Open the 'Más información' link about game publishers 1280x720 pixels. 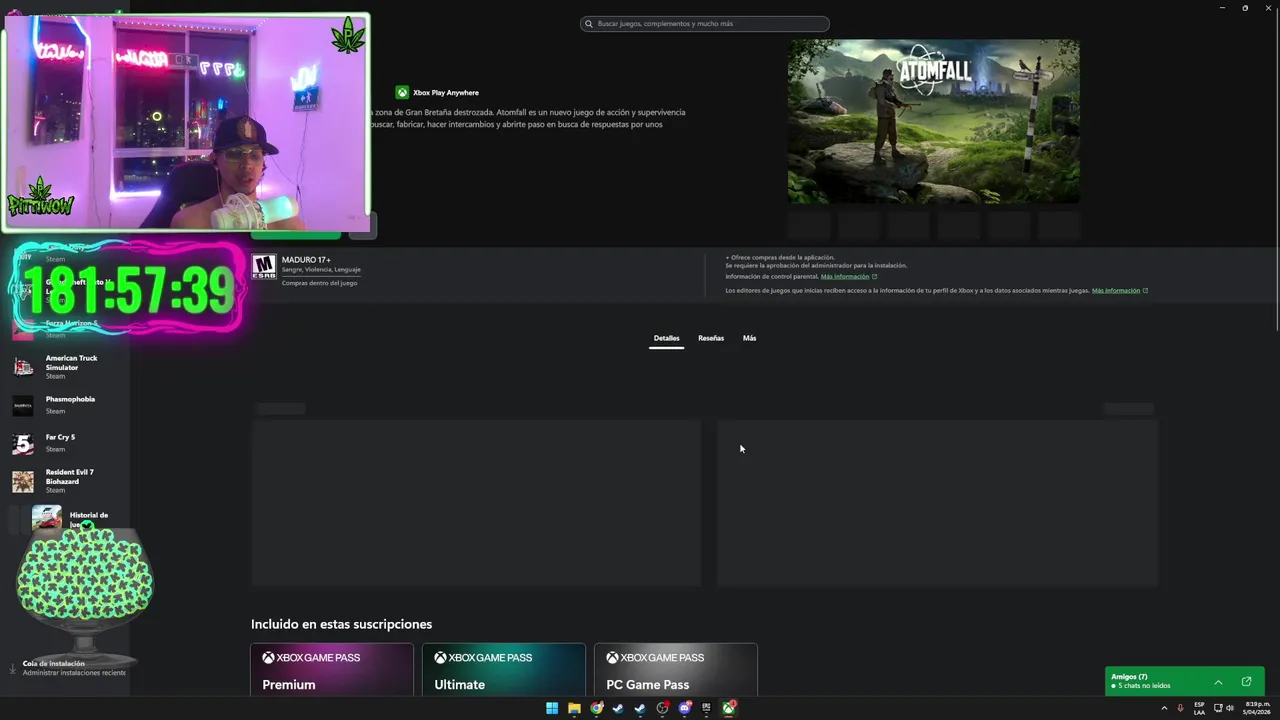click(1119, 291)
